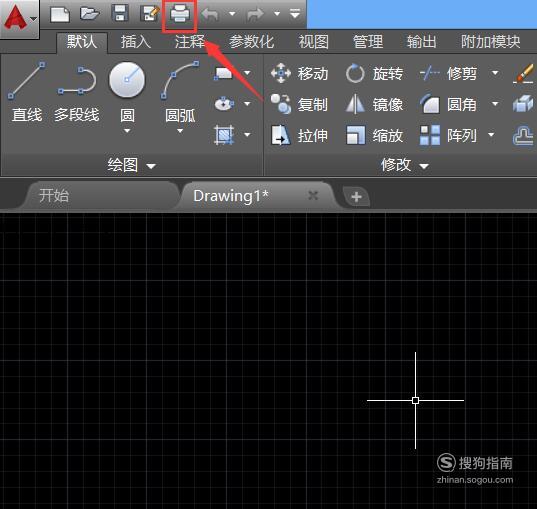The width and height of the screenshot is (537, 509).
Task: Switch to the 注释 ribbon tab
Action: tap(190, 42)
